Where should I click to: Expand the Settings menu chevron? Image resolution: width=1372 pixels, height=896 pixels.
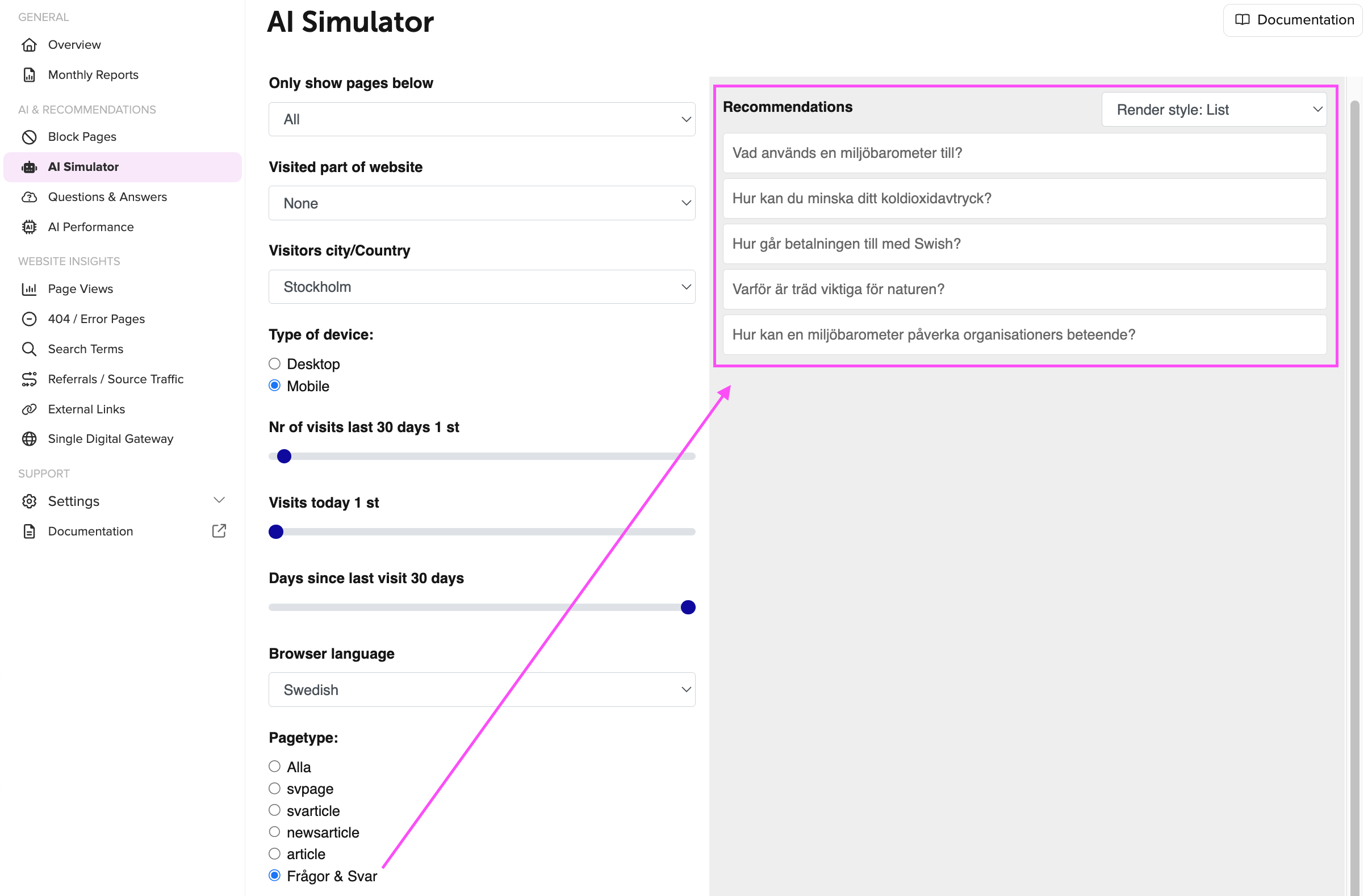(x=219, y=500)
